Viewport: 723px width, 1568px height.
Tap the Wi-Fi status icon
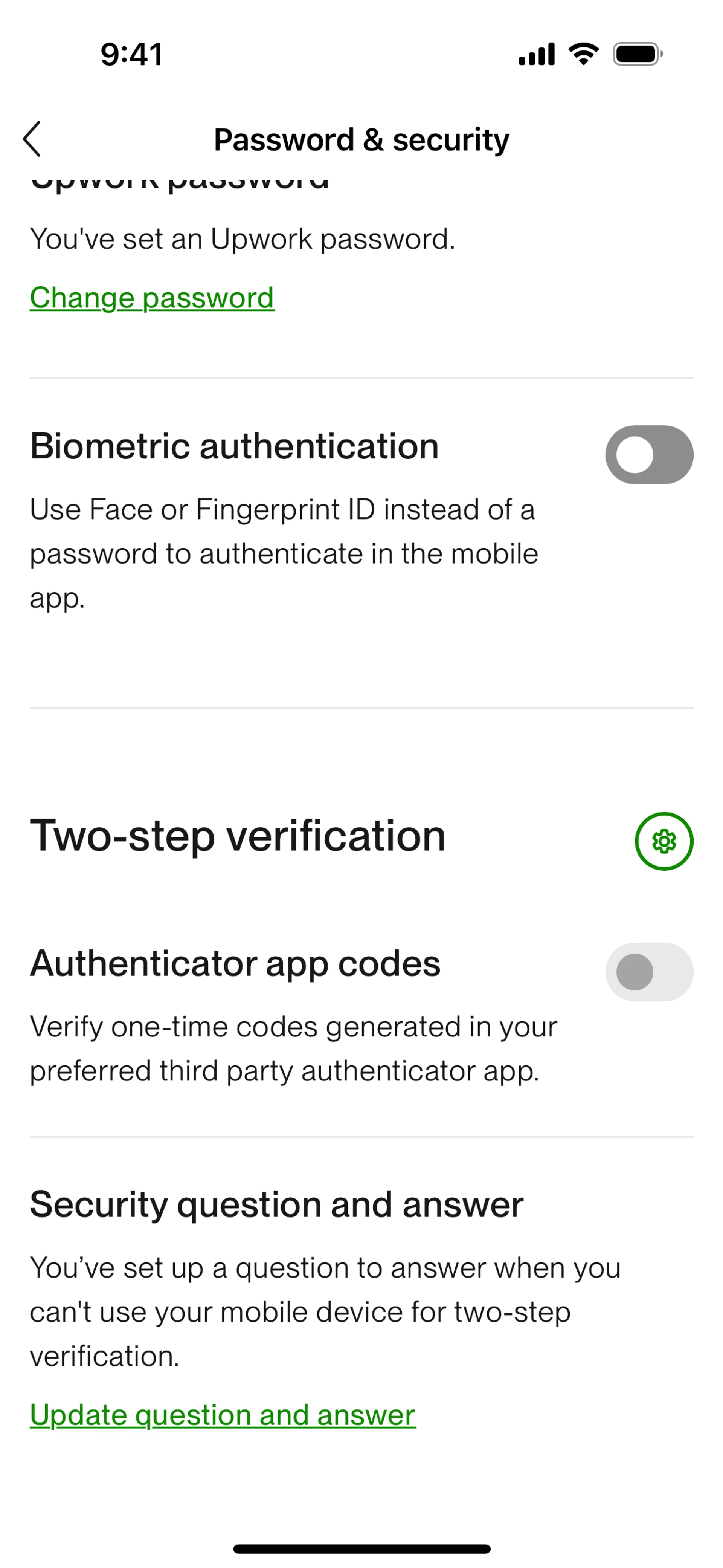coord(583,54)
